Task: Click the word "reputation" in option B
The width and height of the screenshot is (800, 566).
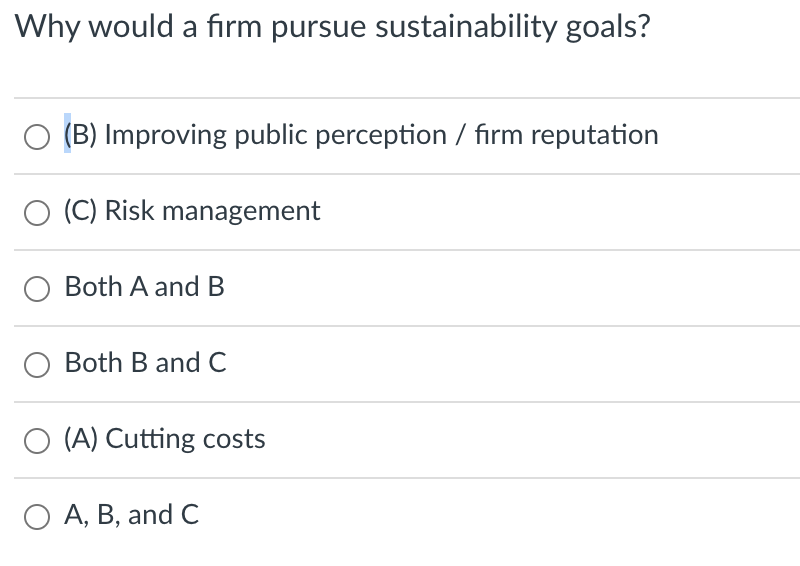Action: pos(594,135)
